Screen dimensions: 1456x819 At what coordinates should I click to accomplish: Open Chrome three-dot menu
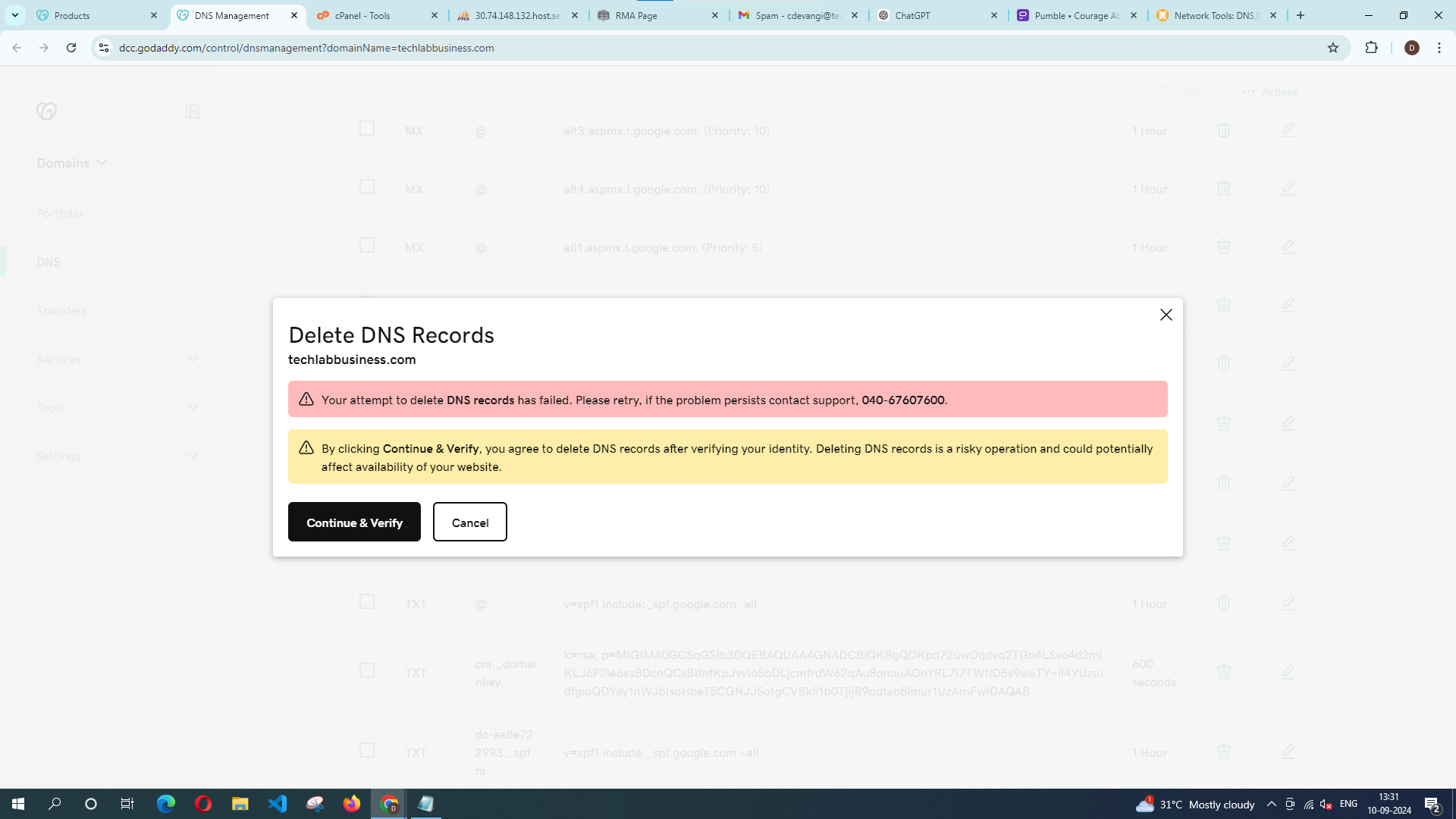pyautogui.click(x=1439, y=48)
